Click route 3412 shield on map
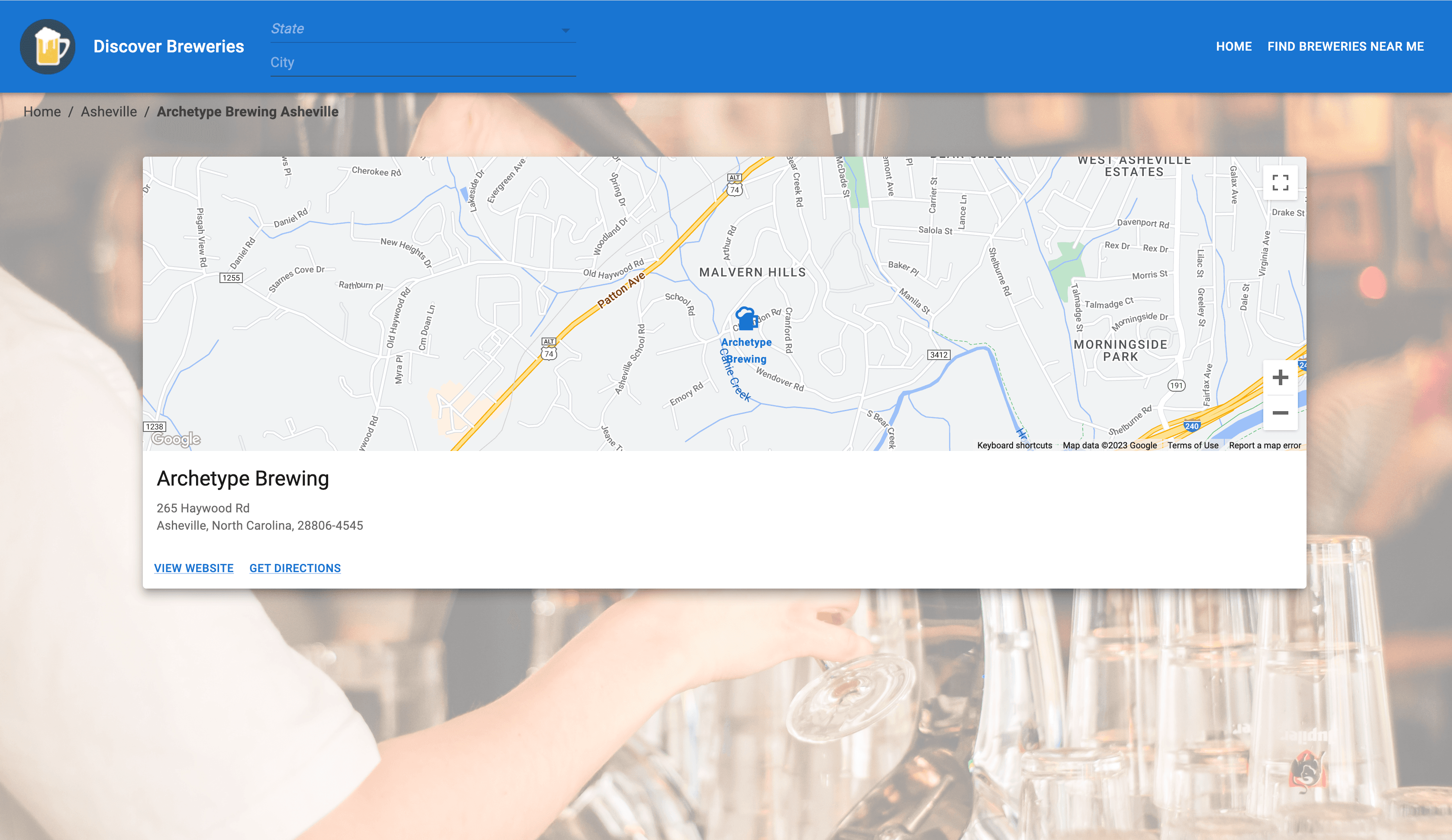This screenshot has width=1452, height=840. click(939, 355)
